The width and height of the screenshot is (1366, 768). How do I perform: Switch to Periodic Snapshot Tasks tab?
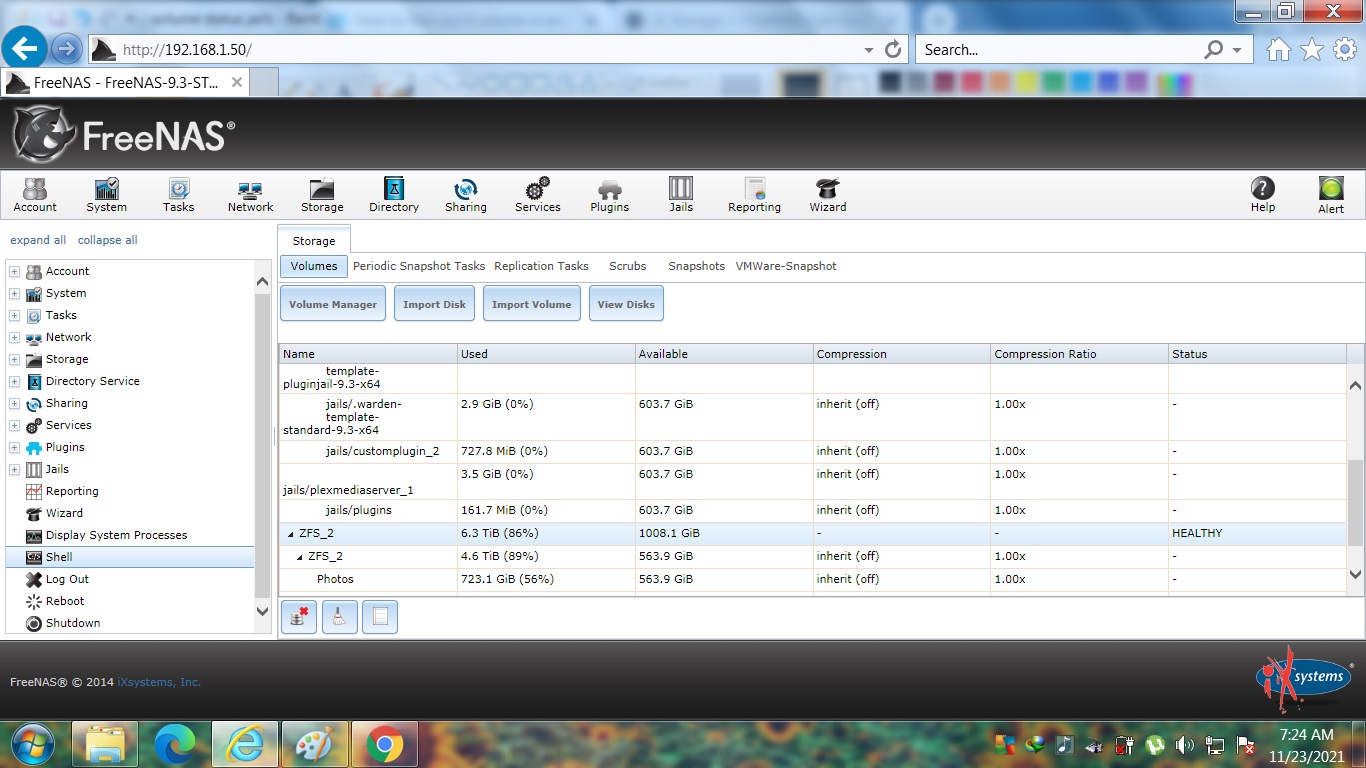(x=419, y=266)
